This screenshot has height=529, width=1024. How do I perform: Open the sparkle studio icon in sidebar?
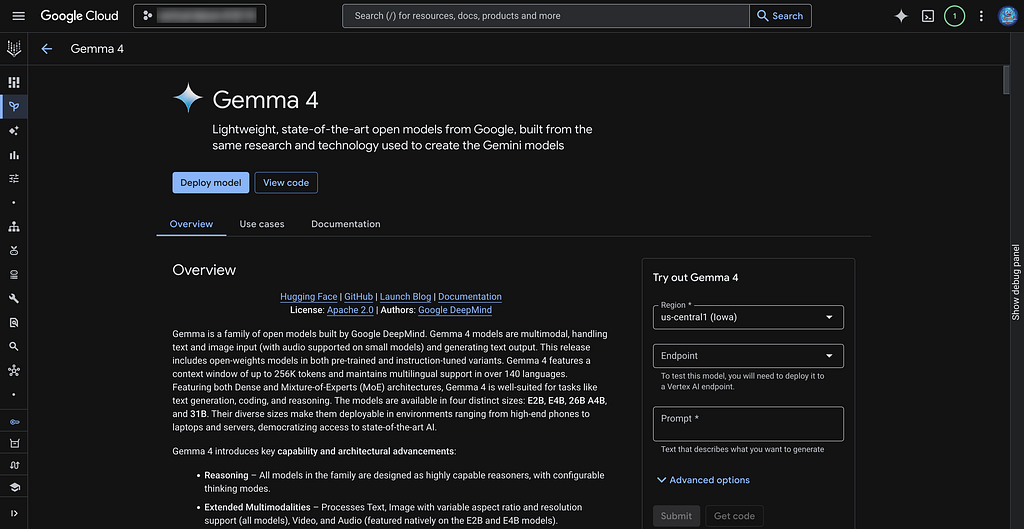click(14, 131)
